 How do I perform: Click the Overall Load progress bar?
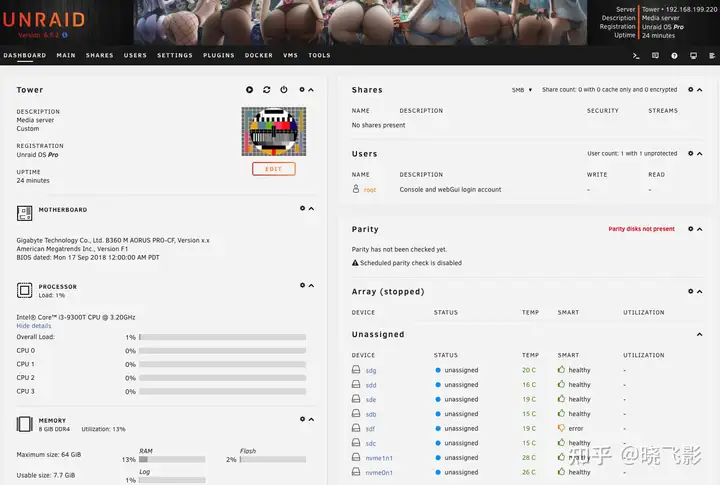pos(222,337)
